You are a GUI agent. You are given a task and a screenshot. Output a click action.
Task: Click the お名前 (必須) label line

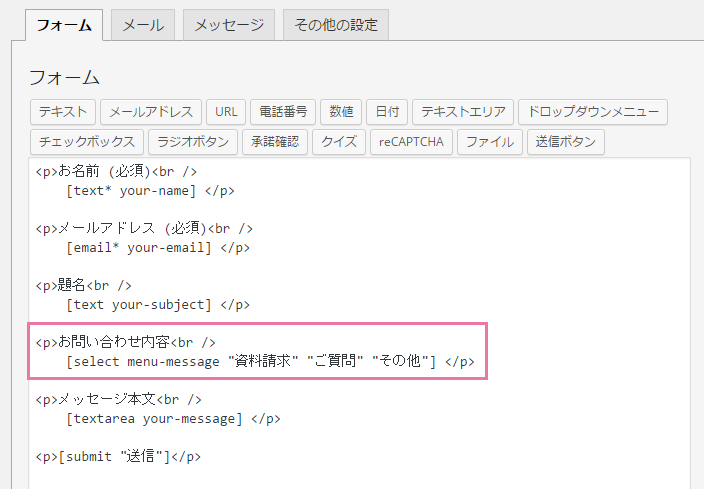pos(116,172)
